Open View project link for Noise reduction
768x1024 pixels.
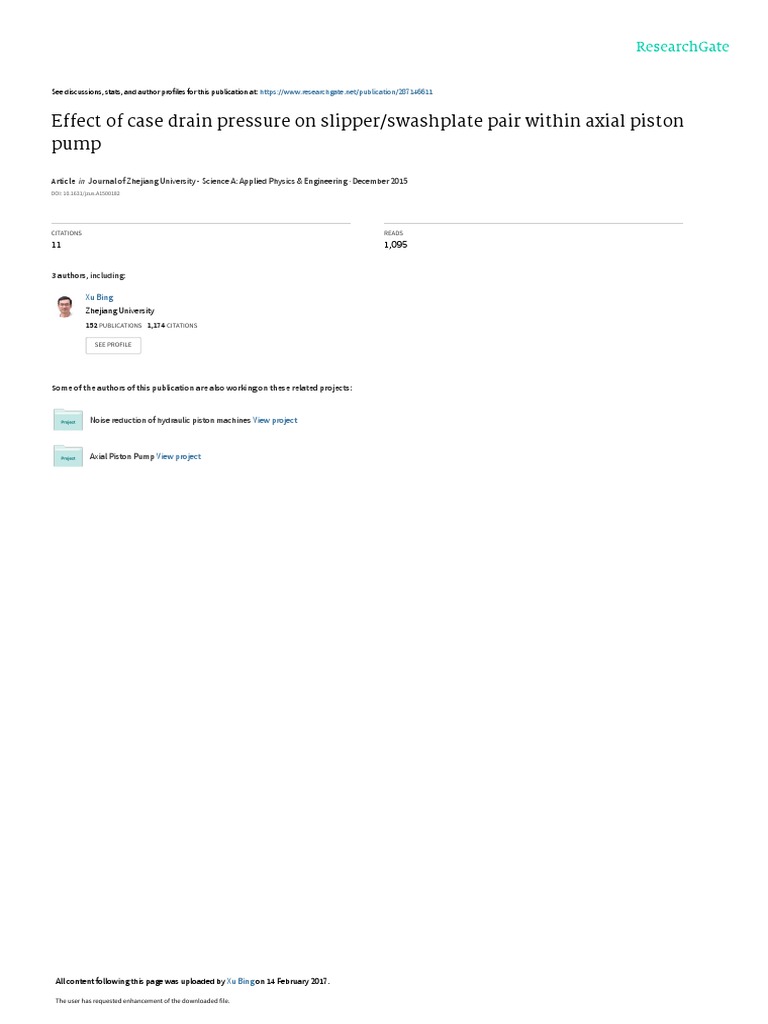(275, 421)
